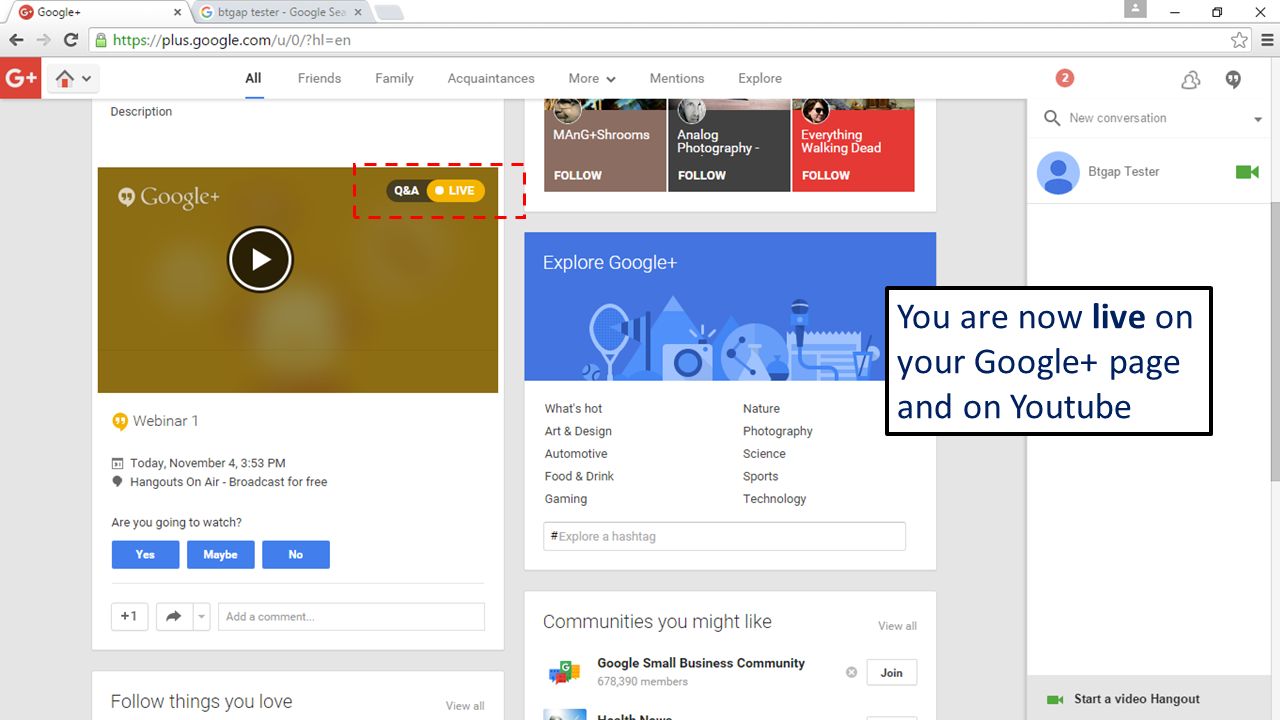This screenshot has width=1280, height=720.
Task: Follow Analog Photography collection
Action: (702, 175)
